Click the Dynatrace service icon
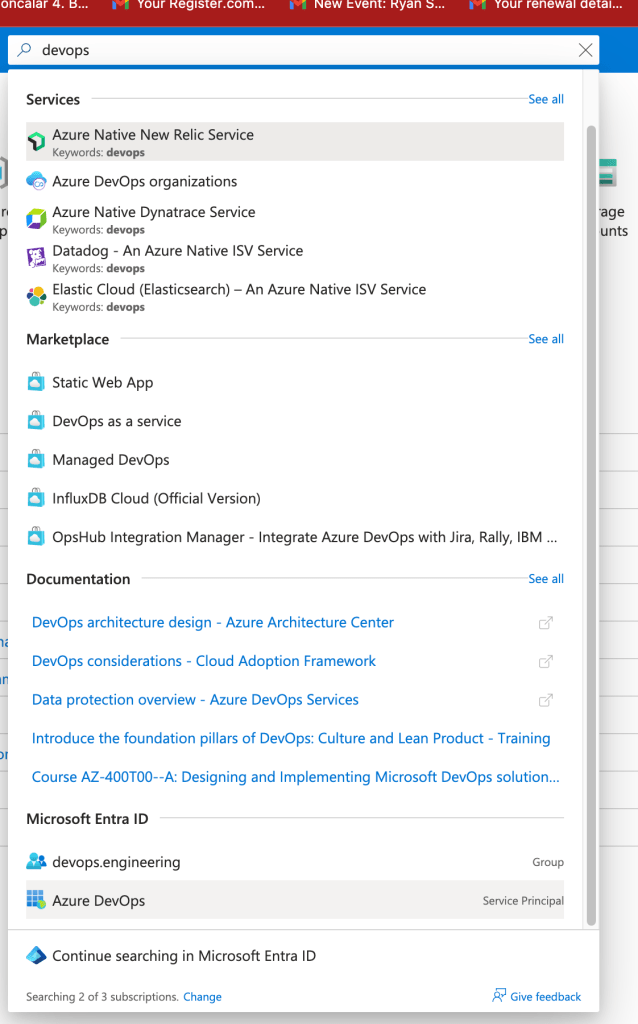This screenshot has width=638, height=1024. pos(37,218)
